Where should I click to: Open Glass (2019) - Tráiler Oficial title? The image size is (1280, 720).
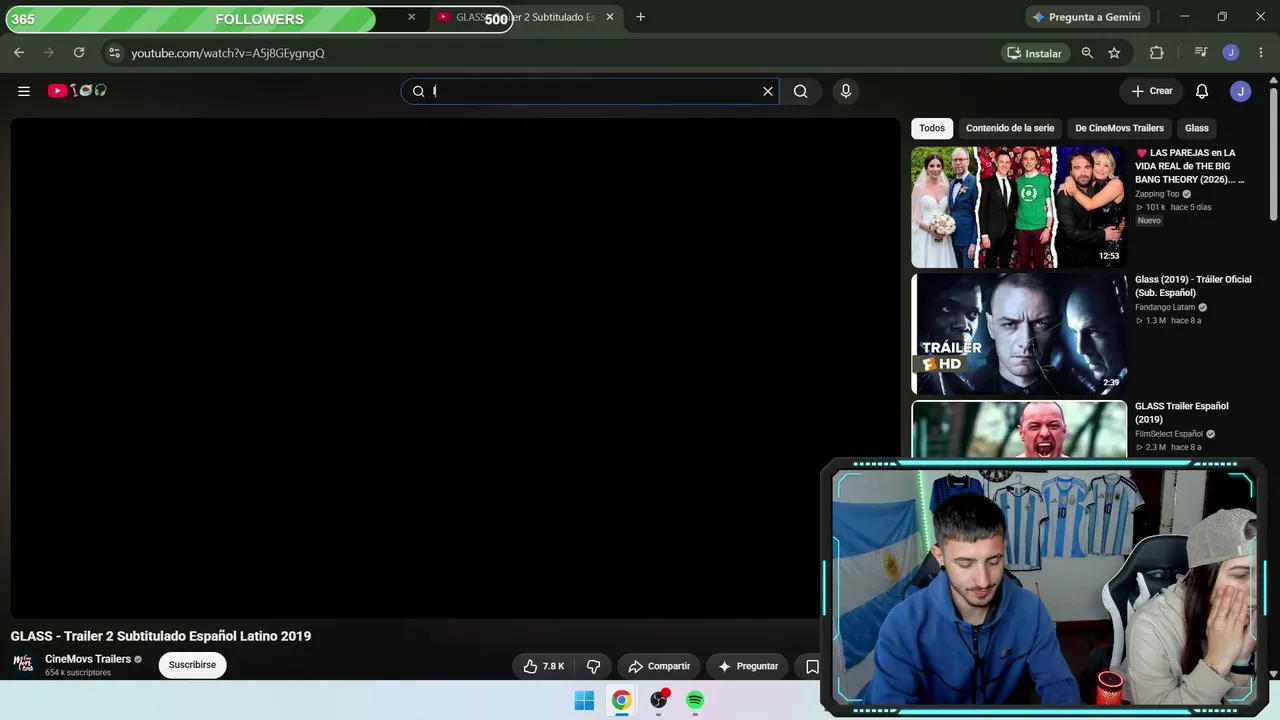point(1193,286)
